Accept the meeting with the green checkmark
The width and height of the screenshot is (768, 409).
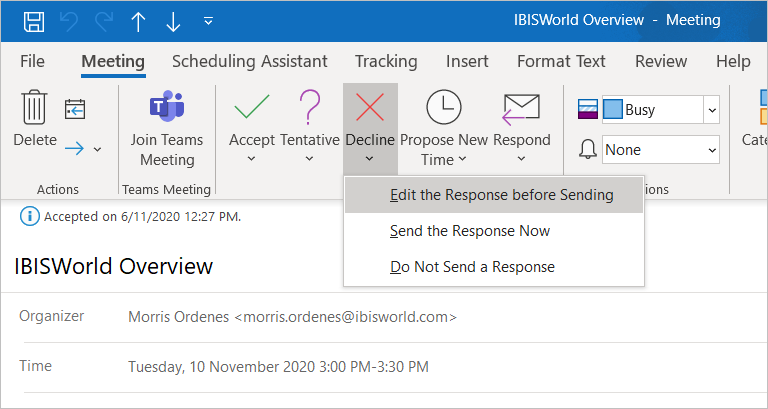pyautogui.click(x=251, y=108)
